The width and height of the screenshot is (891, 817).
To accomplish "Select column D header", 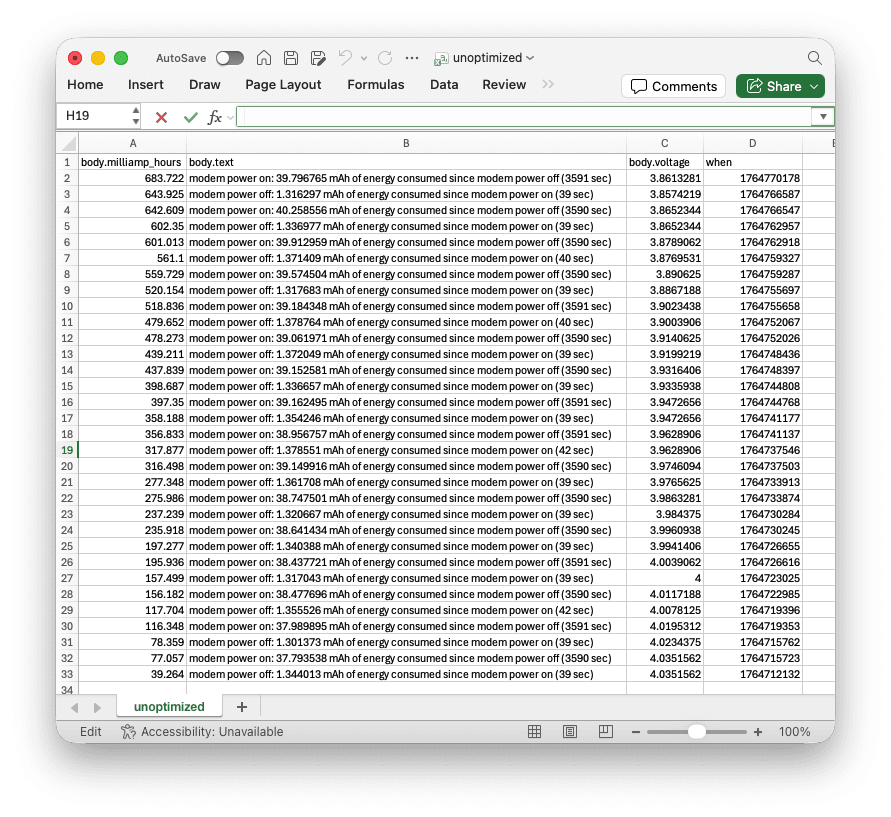I will click(753, 143).
